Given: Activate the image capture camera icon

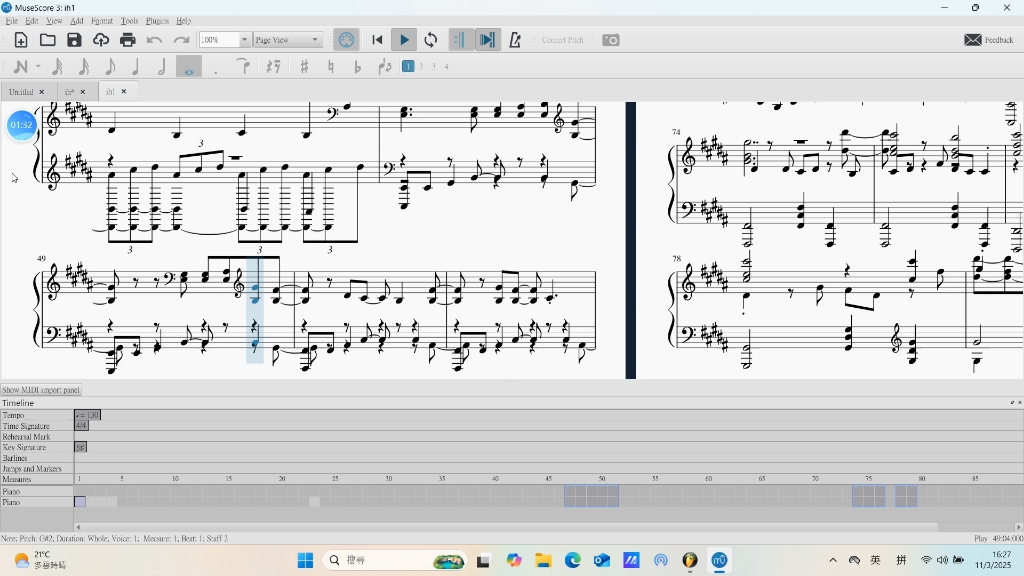Looking at the screenshot, I should [x=611, y=40].
